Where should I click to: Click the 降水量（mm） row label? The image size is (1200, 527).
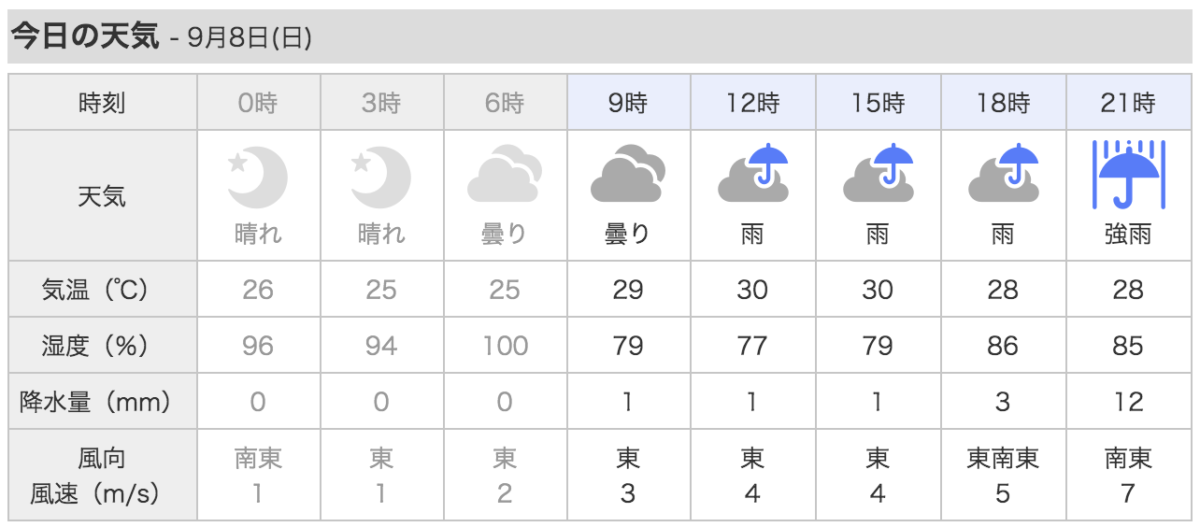click(x=102, y=402)
